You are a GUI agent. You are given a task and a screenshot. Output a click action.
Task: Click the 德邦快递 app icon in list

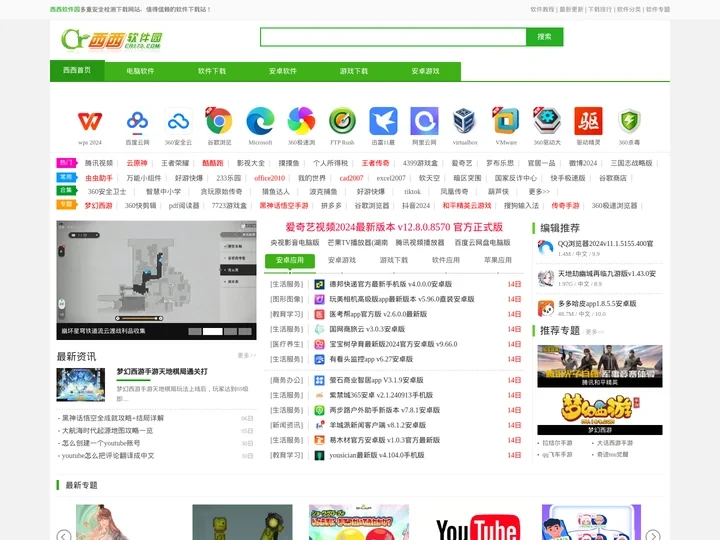tap(319, 284)
